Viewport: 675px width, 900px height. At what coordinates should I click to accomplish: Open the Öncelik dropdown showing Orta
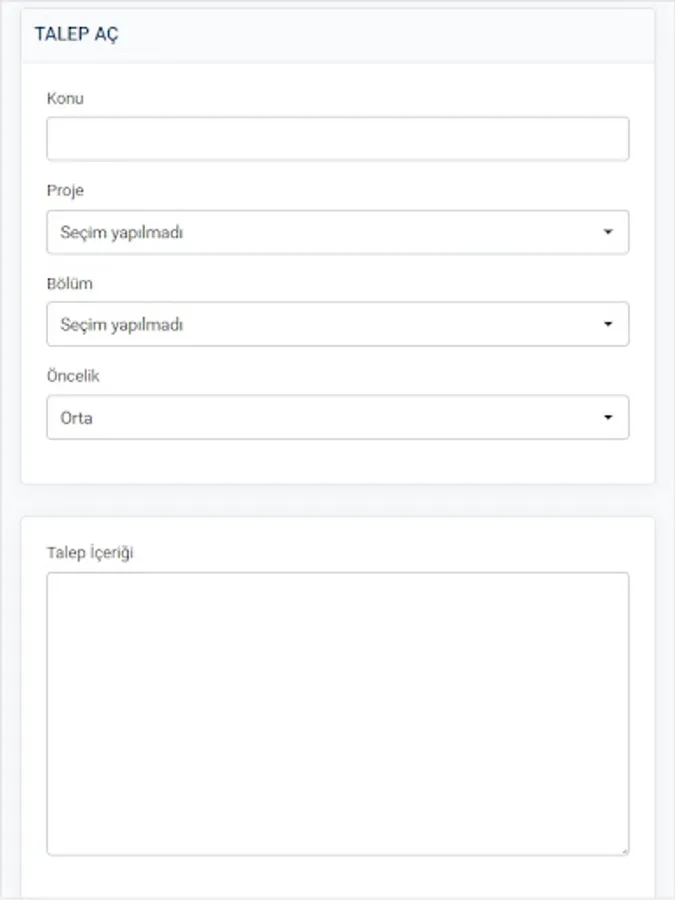337,417
